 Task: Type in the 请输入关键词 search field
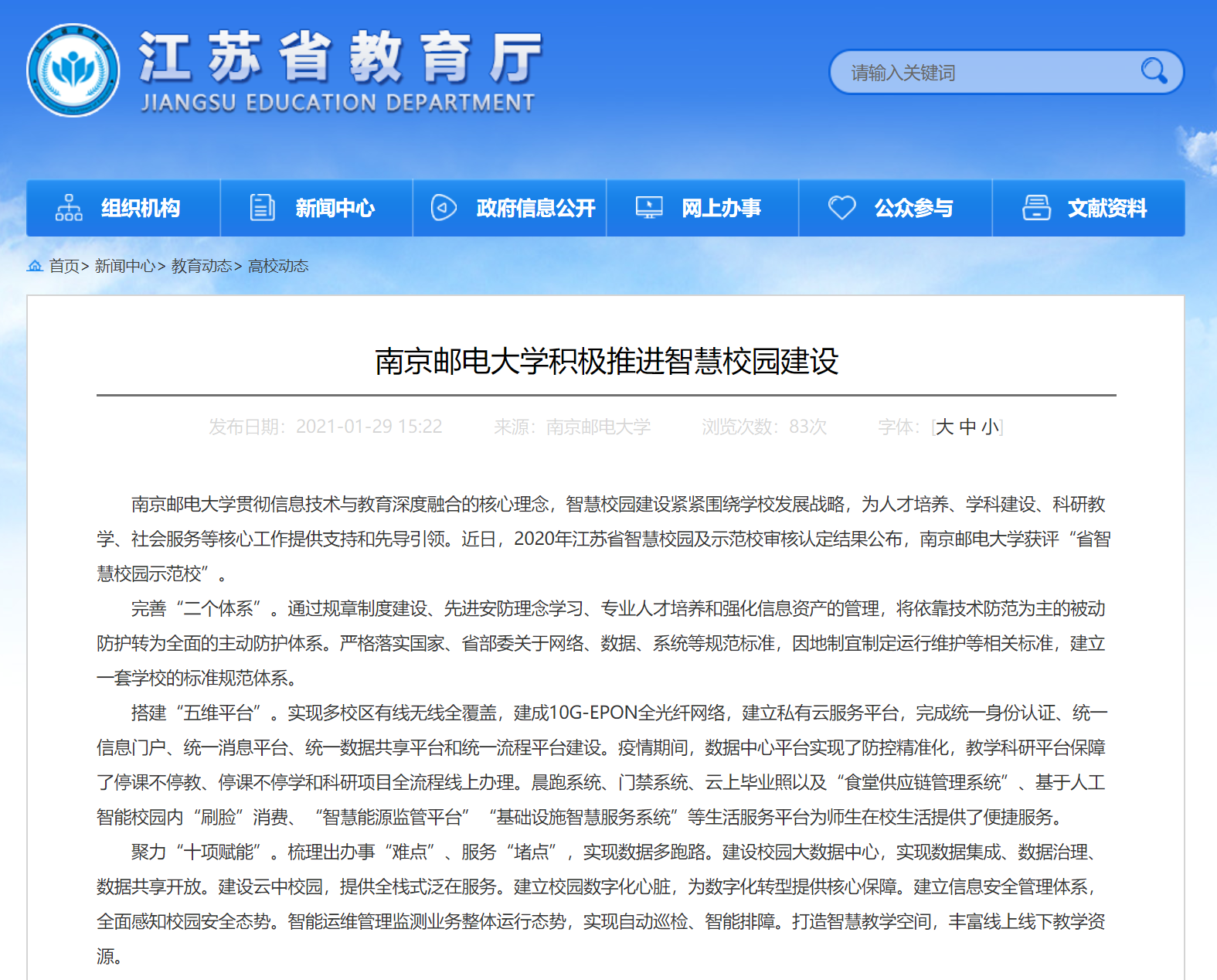pyautogui.click(x=981, y=73)
